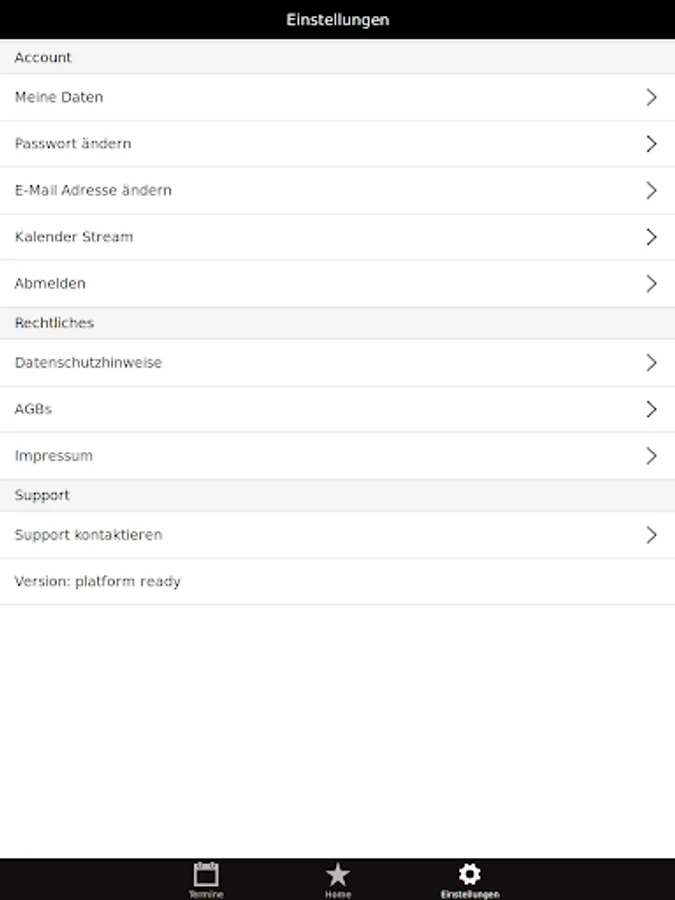Select the Einstellungen gear icon
675x900 pixels.
point(469,874)
